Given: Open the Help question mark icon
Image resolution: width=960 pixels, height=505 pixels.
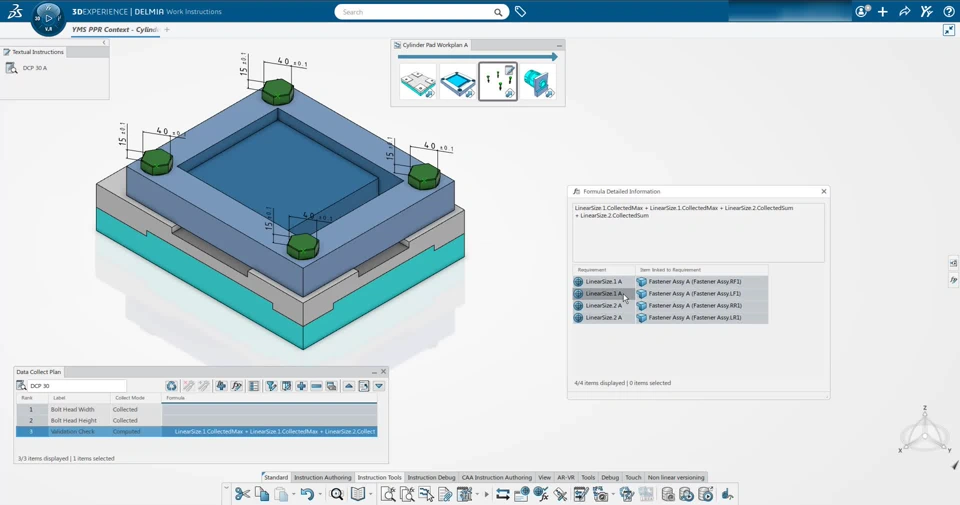Looking at the screenshot, I should coord(948,12).
